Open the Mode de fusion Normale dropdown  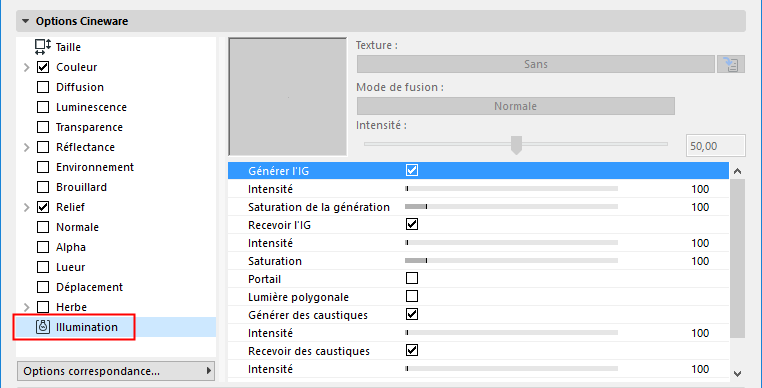(x=516, y=106)
